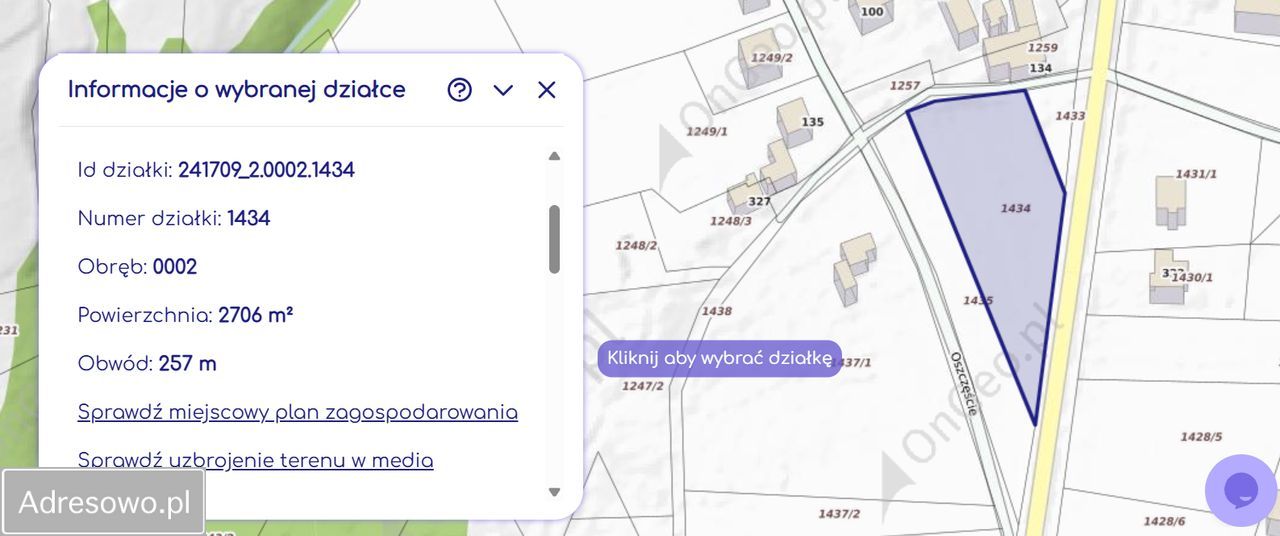Click parcel label 1248/3 on map
1280x536 pixels.
click(731, 221)
